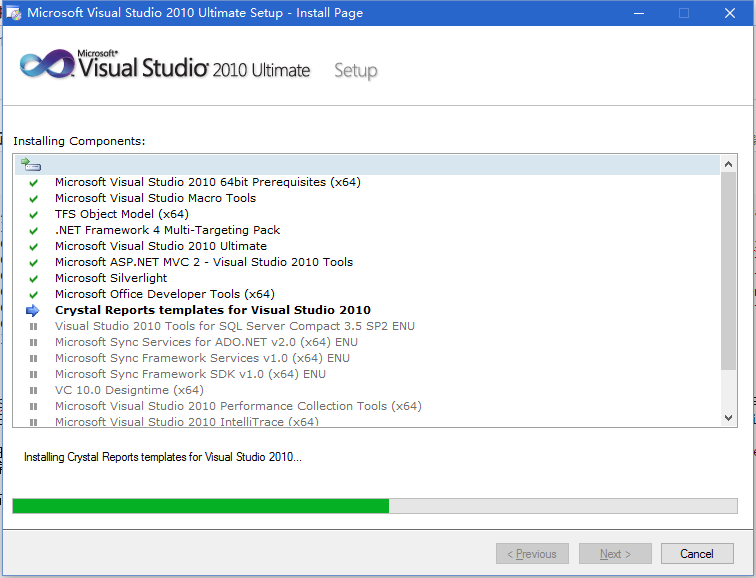Click the Installing Components label
756x578 pixels.
tap(79, 141)
